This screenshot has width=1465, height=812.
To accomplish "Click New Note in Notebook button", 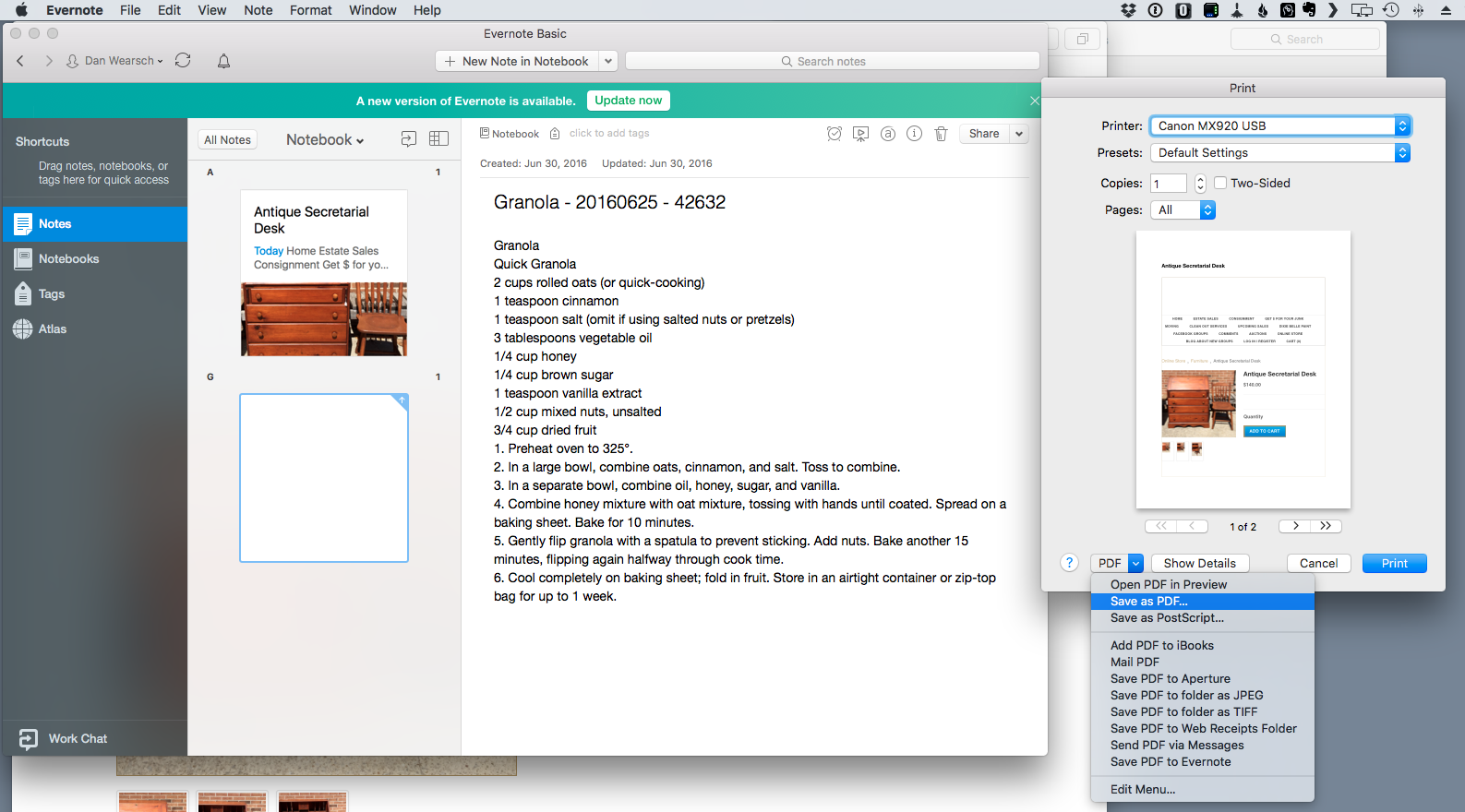I will tap(517, 61).
